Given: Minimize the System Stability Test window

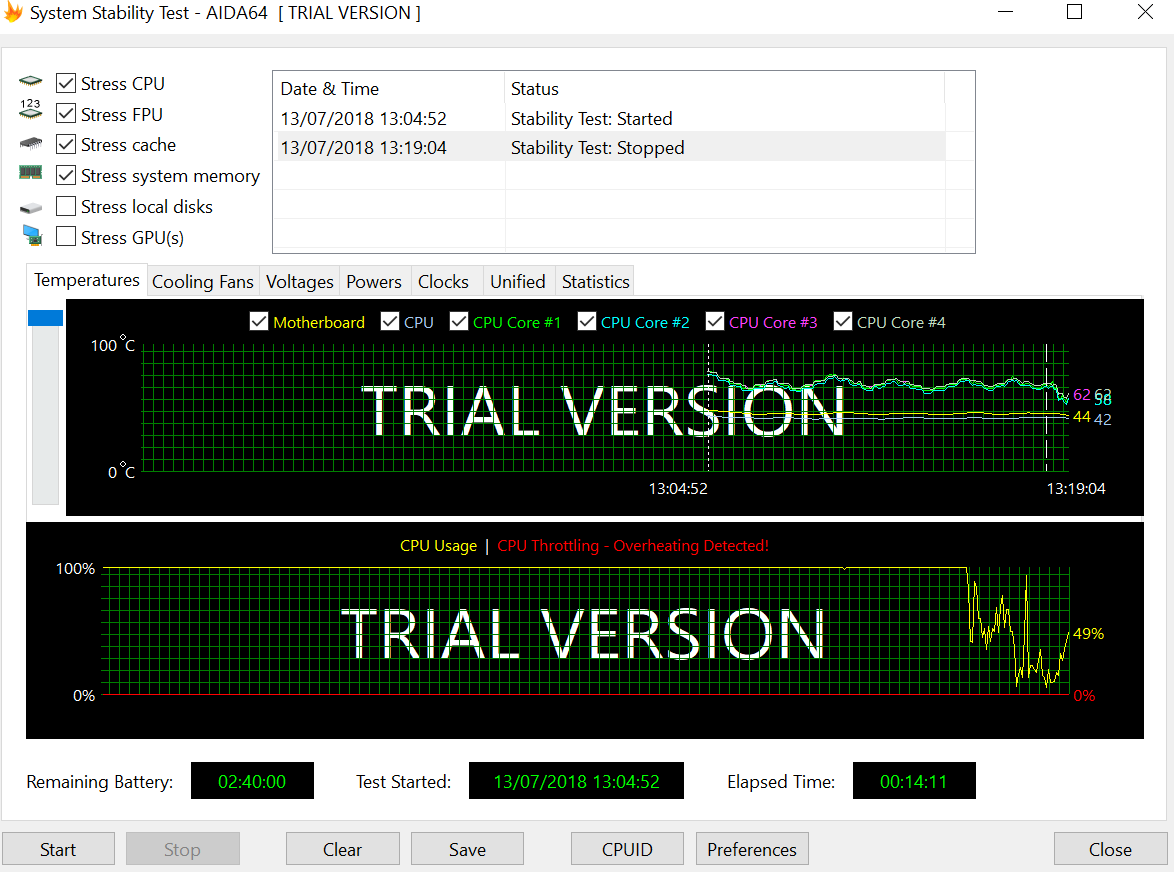Looking at the screenshot, I should click(1005, 11).
